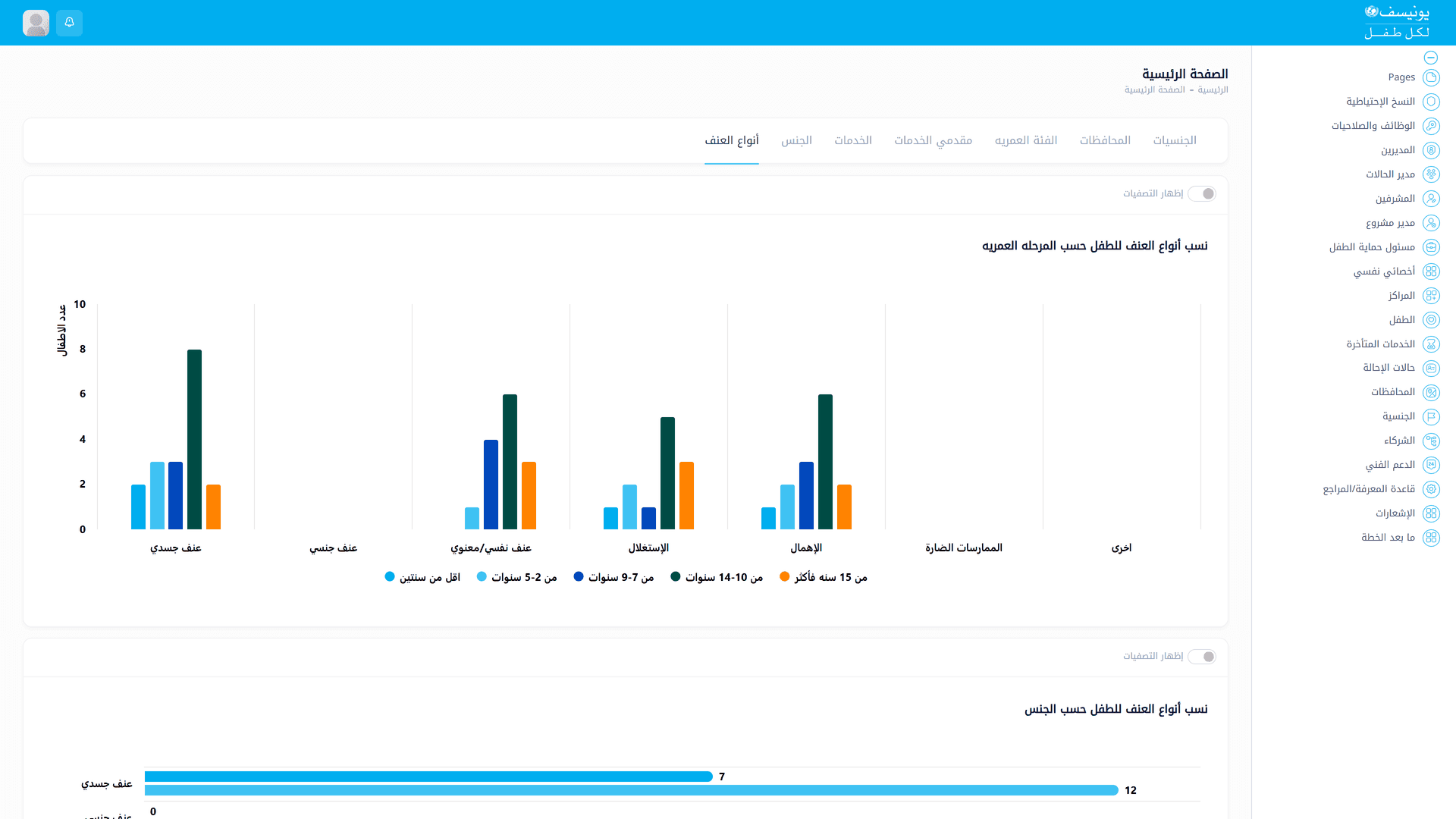
Task: Open الدعم الفني sidebar link
Action: click(1390, 465)
